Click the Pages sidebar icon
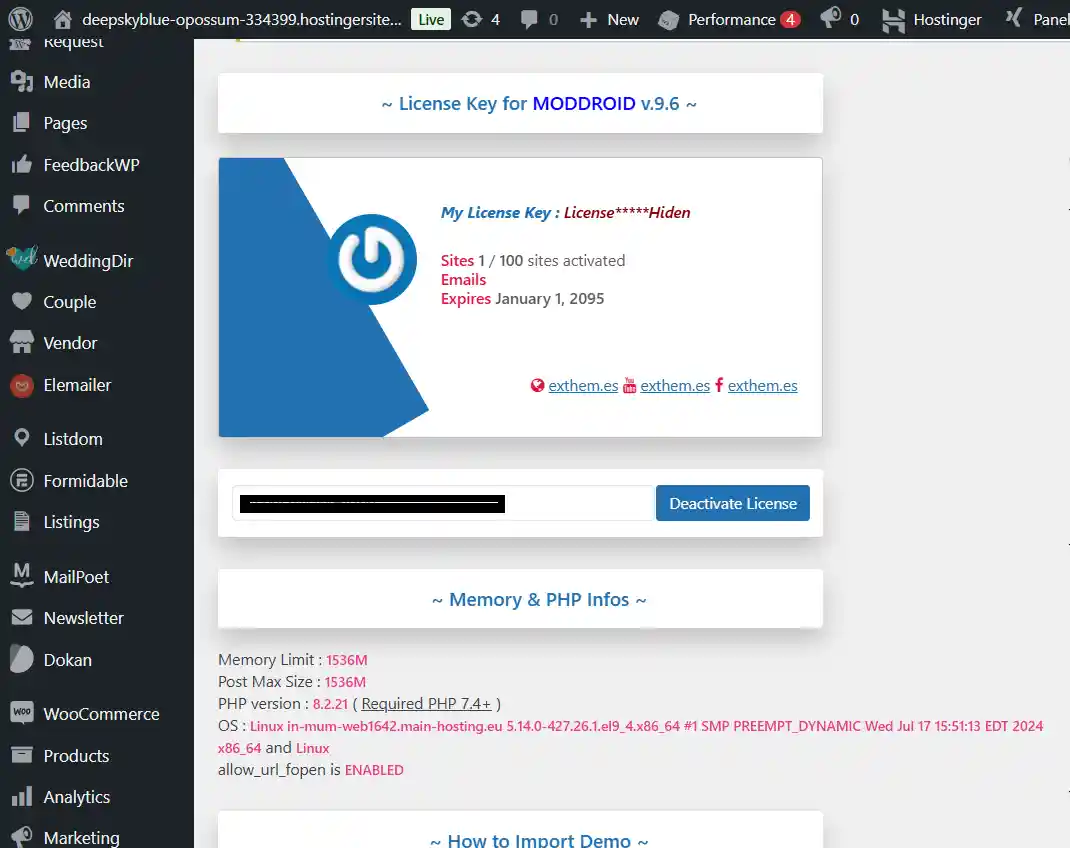The height and width of the screenshot is (848, 1070). [x=22, y=123]
